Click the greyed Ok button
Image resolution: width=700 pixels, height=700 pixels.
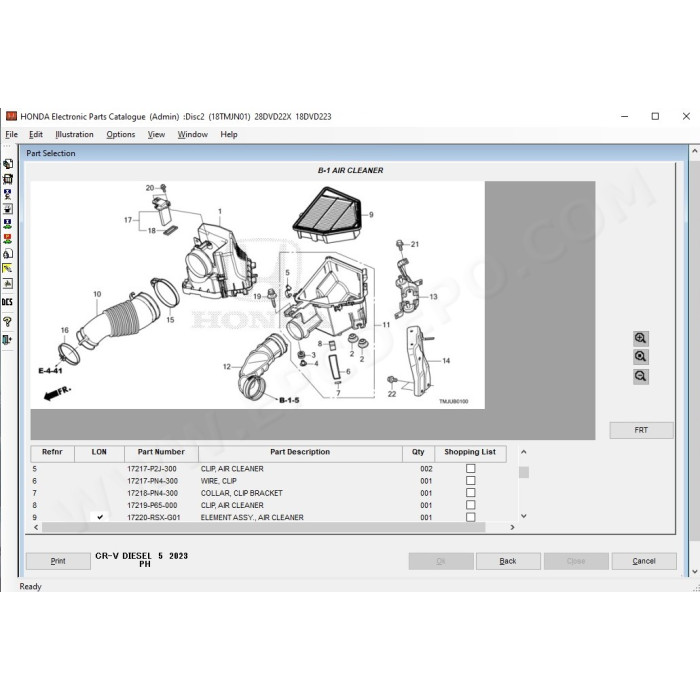click(x=441, y=561)
